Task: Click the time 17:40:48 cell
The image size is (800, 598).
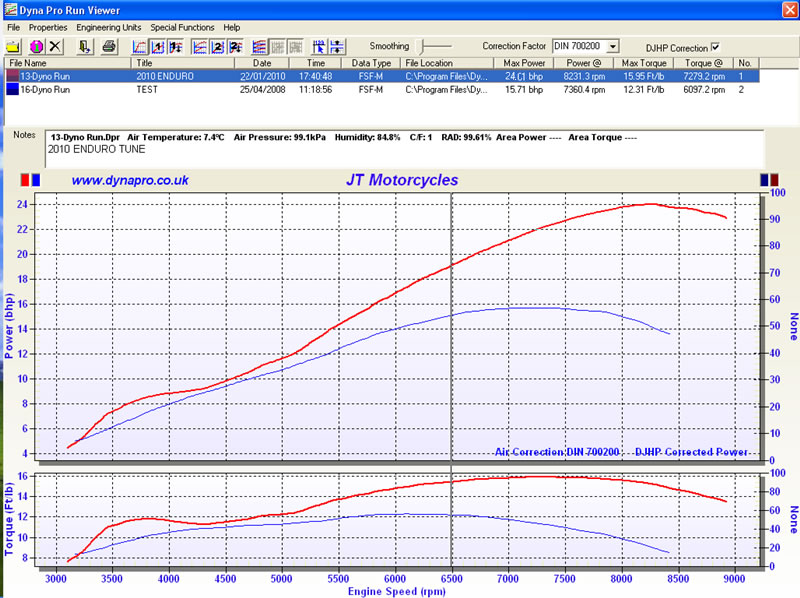Action: point(315,76)
